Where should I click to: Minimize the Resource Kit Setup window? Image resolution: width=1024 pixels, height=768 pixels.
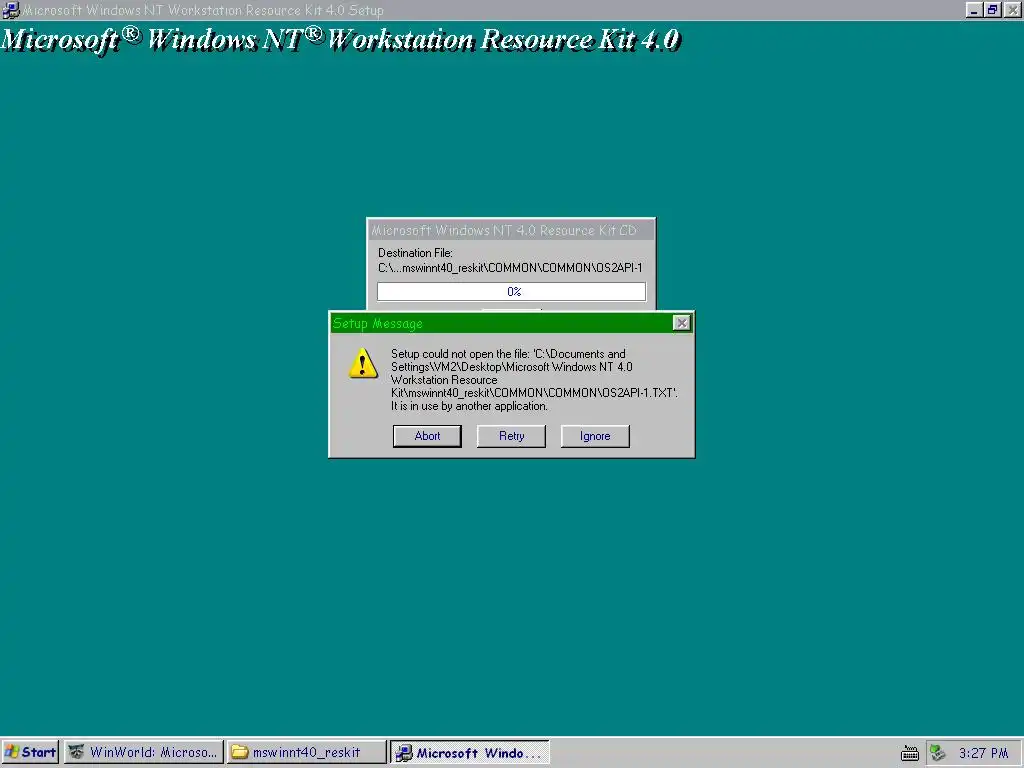[x=974, y=10]
